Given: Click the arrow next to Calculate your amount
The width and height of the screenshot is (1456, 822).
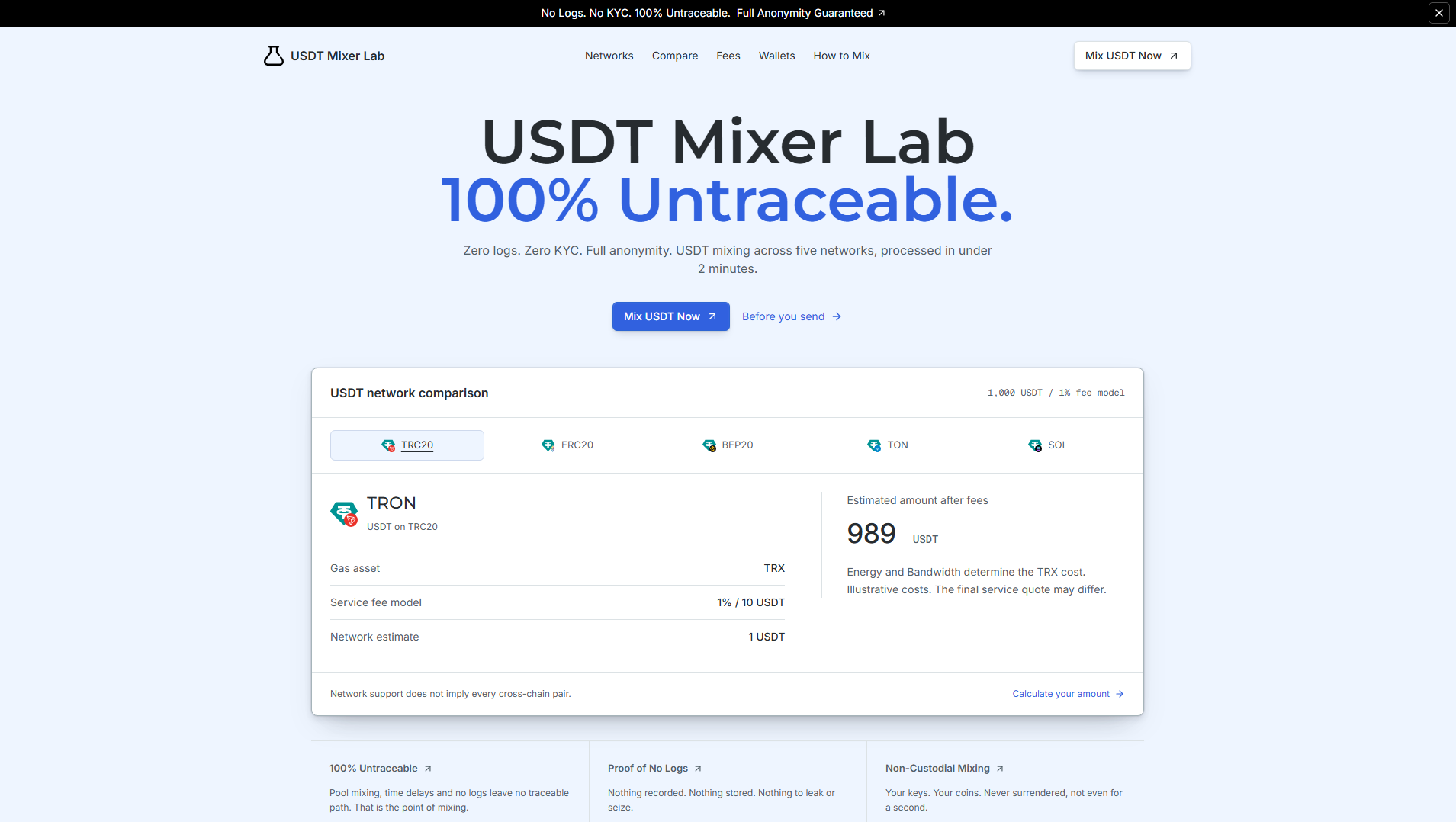Looking at the screenshot, I should point(1120,694).
